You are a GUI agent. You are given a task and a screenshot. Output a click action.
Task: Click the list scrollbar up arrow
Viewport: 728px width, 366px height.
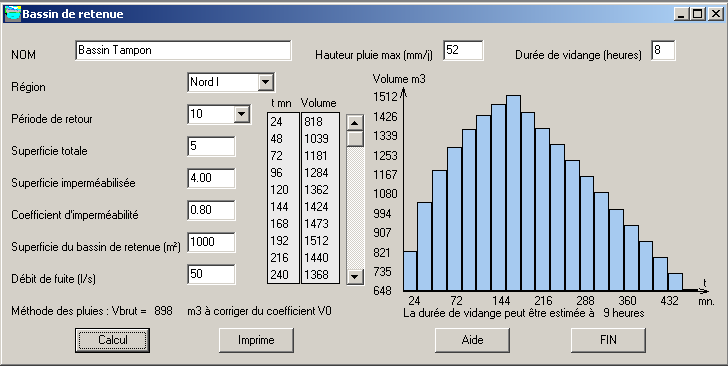(355, 123)
